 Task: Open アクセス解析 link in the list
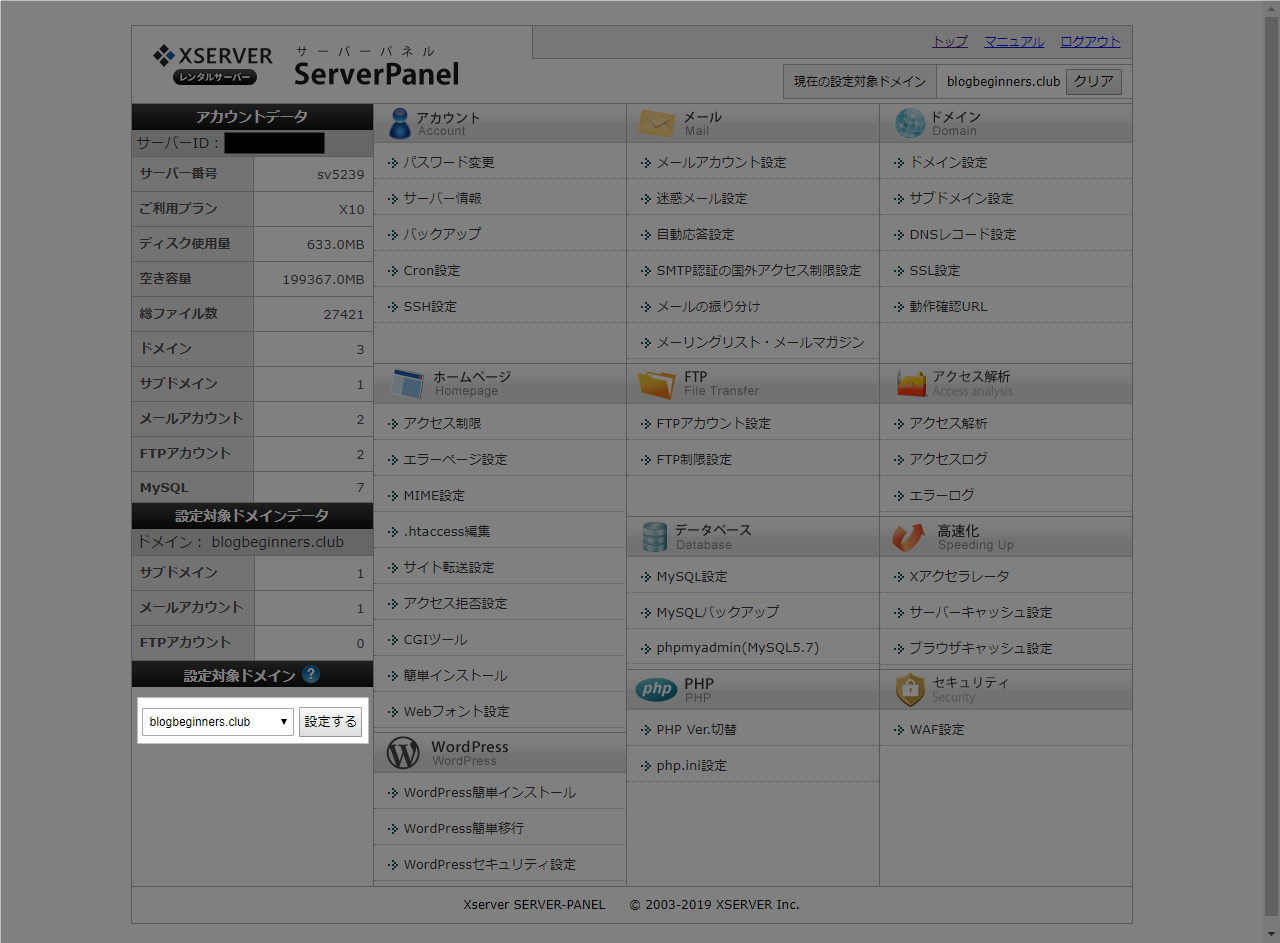pyautogui.click(x=948, y=423)
